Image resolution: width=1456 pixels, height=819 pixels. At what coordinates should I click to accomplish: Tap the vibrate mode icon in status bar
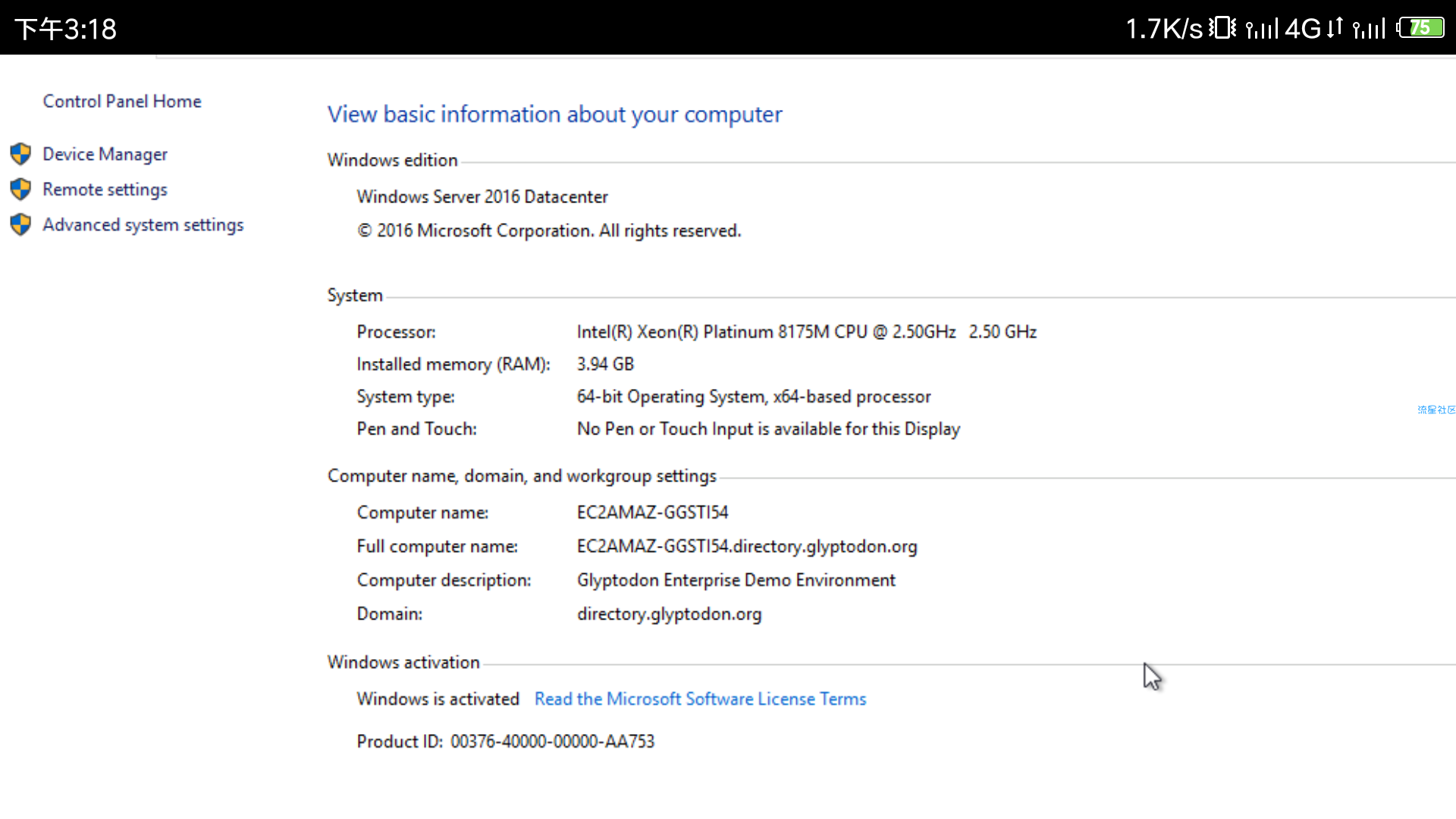(x=1222, y=28)
